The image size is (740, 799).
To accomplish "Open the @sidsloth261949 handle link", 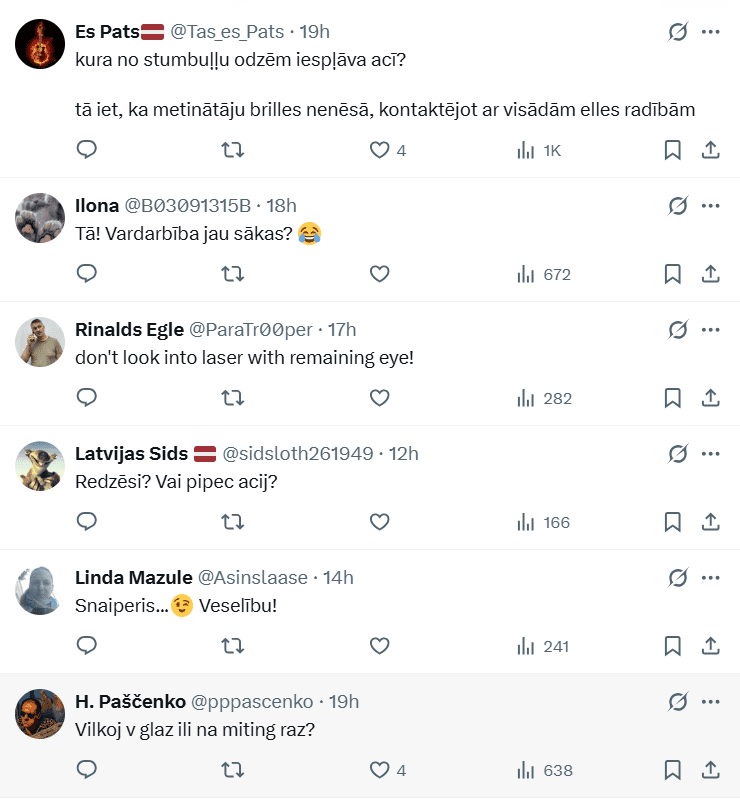I will pos(299,453).
